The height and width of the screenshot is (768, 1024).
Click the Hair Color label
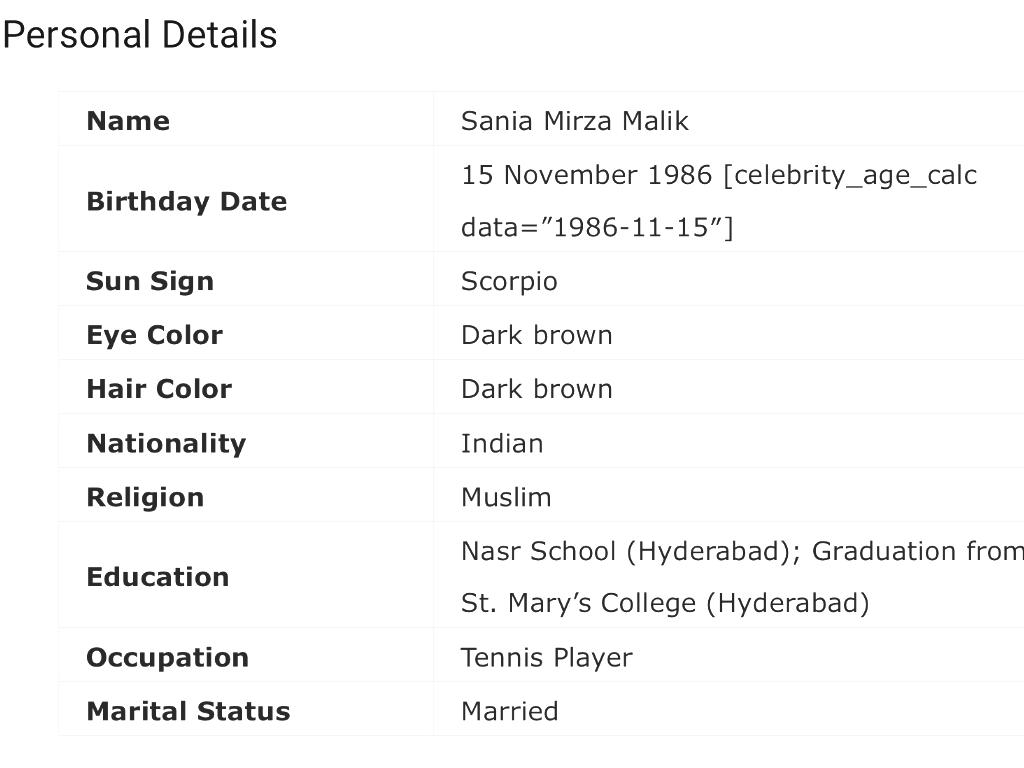(159, 389)
